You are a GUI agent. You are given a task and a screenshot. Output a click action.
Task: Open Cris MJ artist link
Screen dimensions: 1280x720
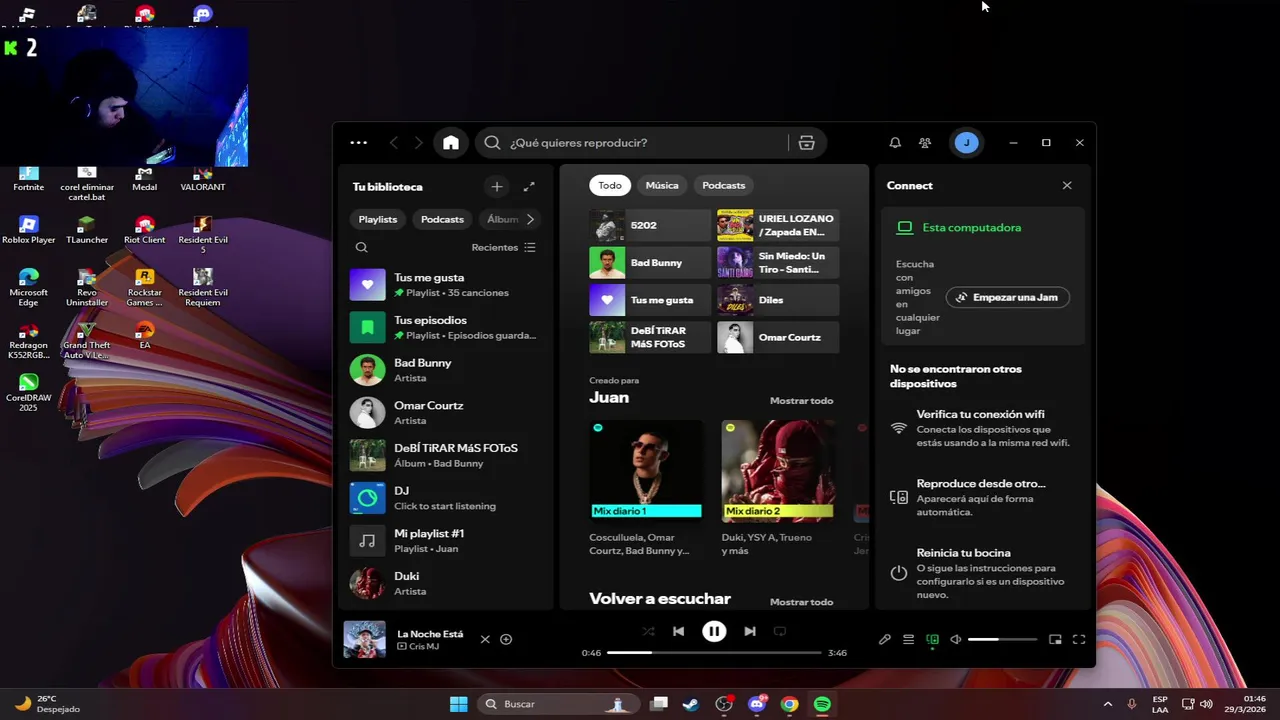(x=424, y=647)
